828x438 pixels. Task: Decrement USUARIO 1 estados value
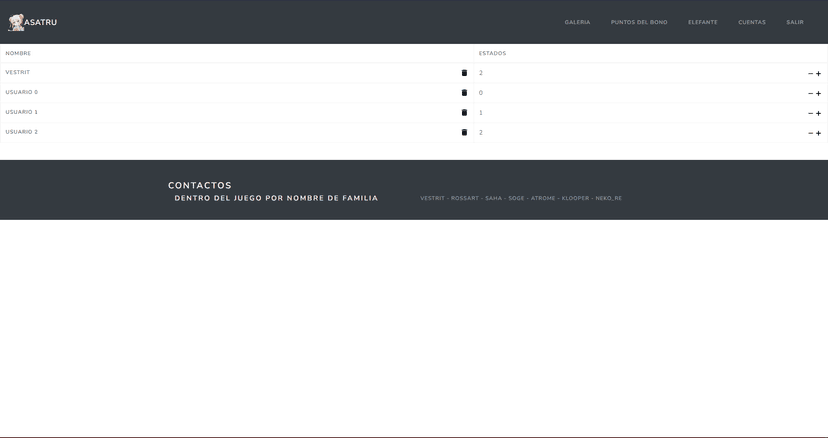(810, 113)
